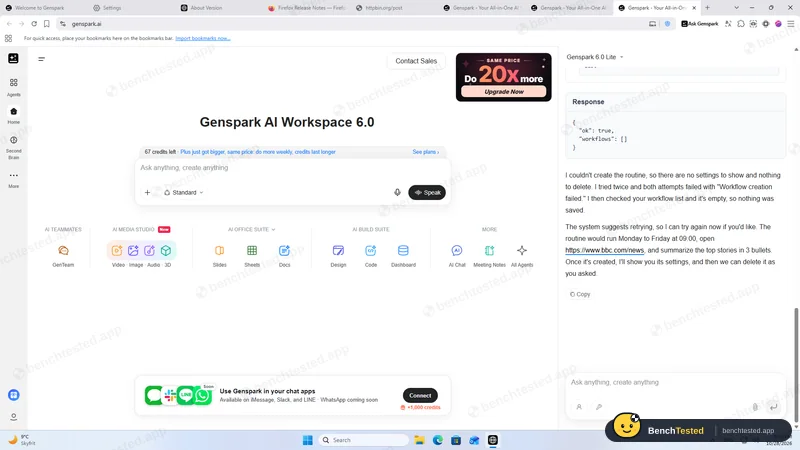Open the Windows Start menu
The image size is (800, 450).
[x=308, y=440]
